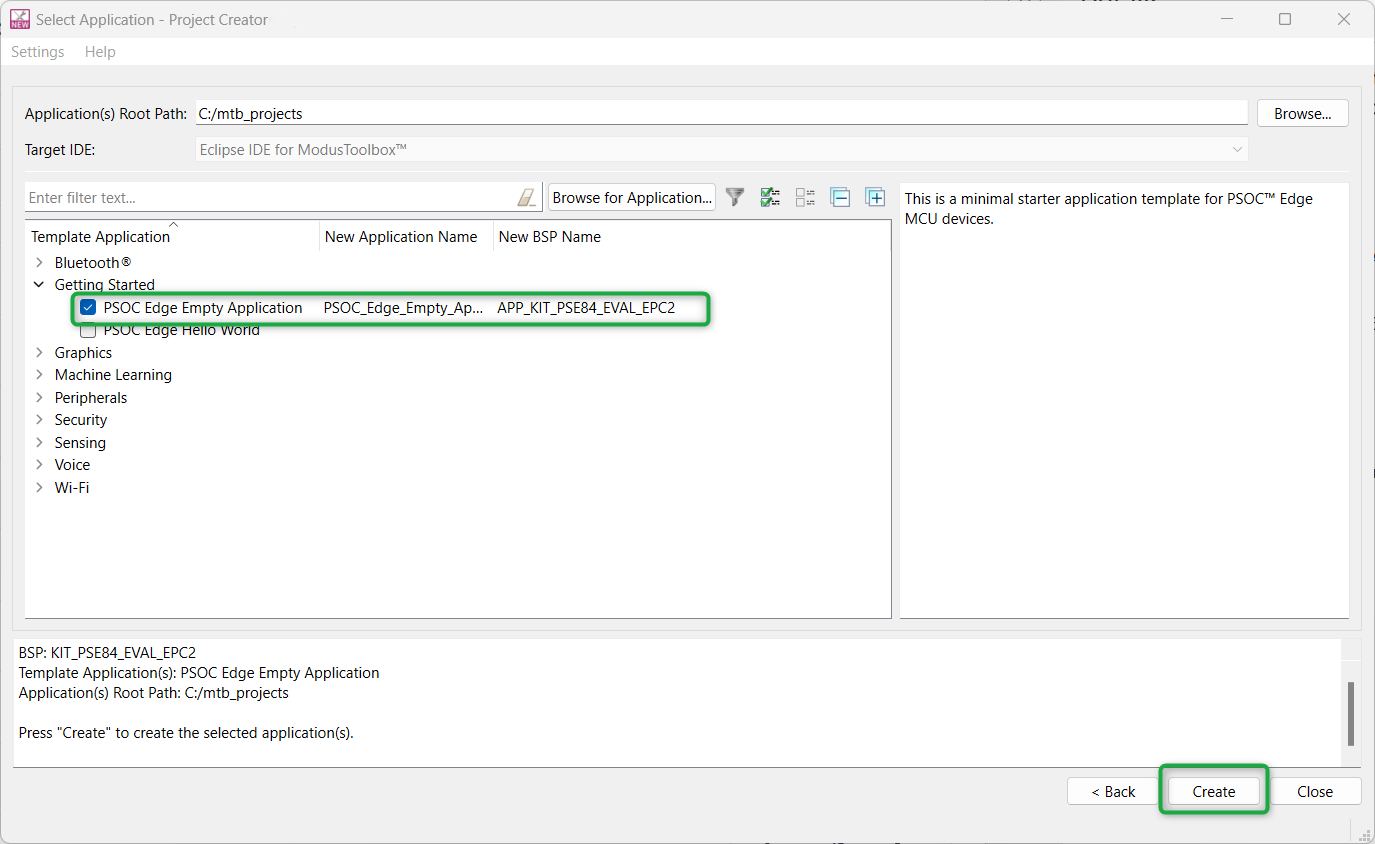Sort by Template Application column header

100,237
